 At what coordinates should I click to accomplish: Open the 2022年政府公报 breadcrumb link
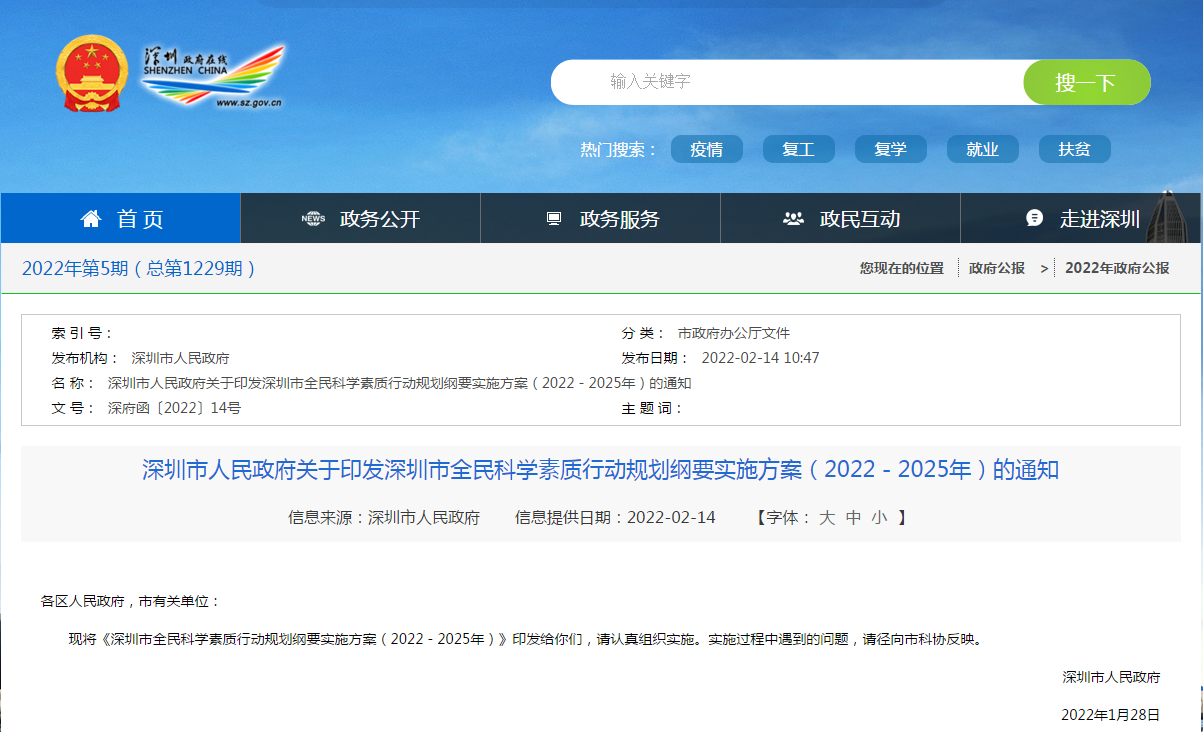coord(1116,268)
